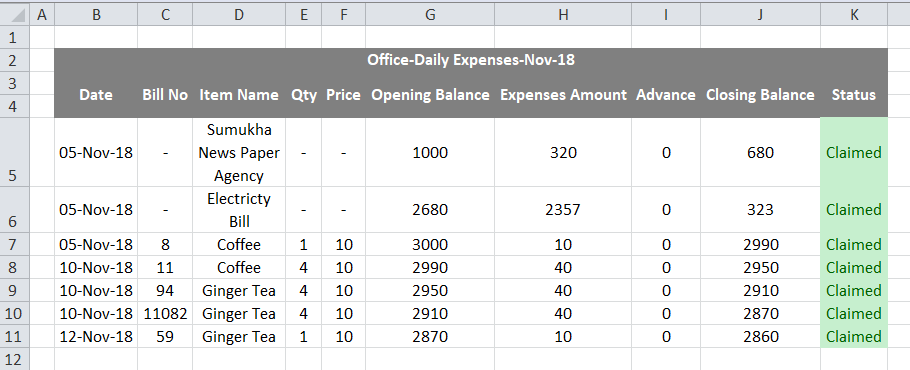Image resolution: width=910 pixels, height=370 pixels.
Task: Click the Opening Balance header cell
Action: pos(430,95)
